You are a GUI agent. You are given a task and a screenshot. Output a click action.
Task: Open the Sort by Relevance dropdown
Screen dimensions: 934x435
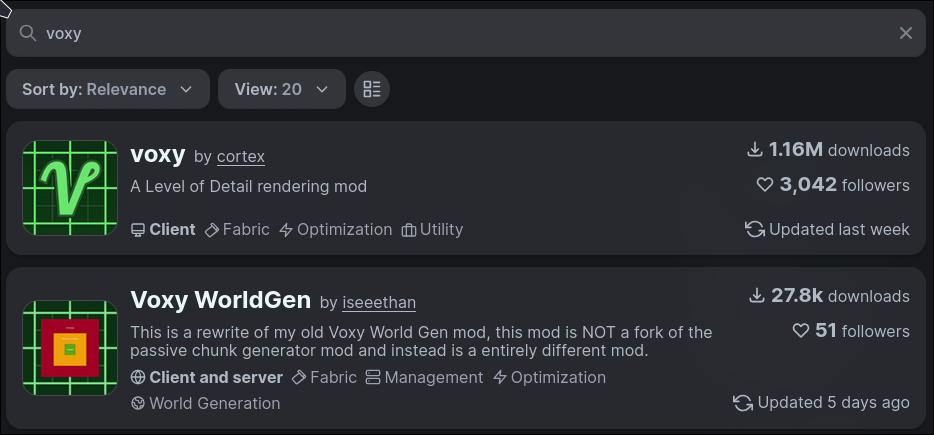click(x=107, y=89)
